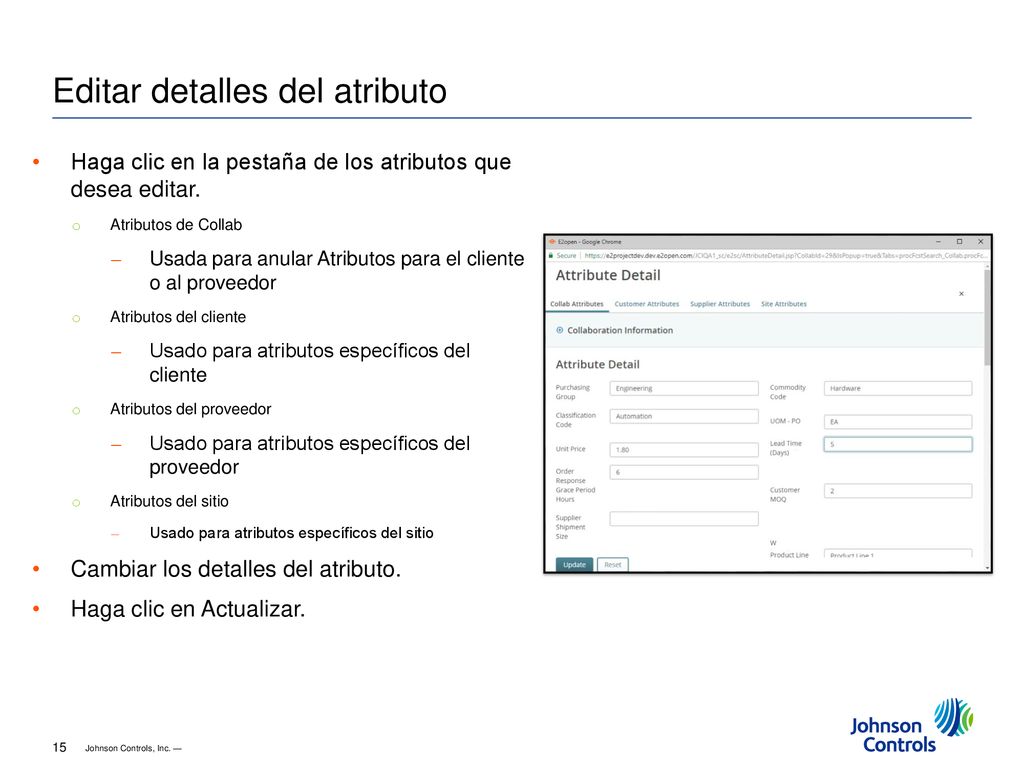
Task: Click the text 'Atributos del proveedor'
Action: point(190,409)
